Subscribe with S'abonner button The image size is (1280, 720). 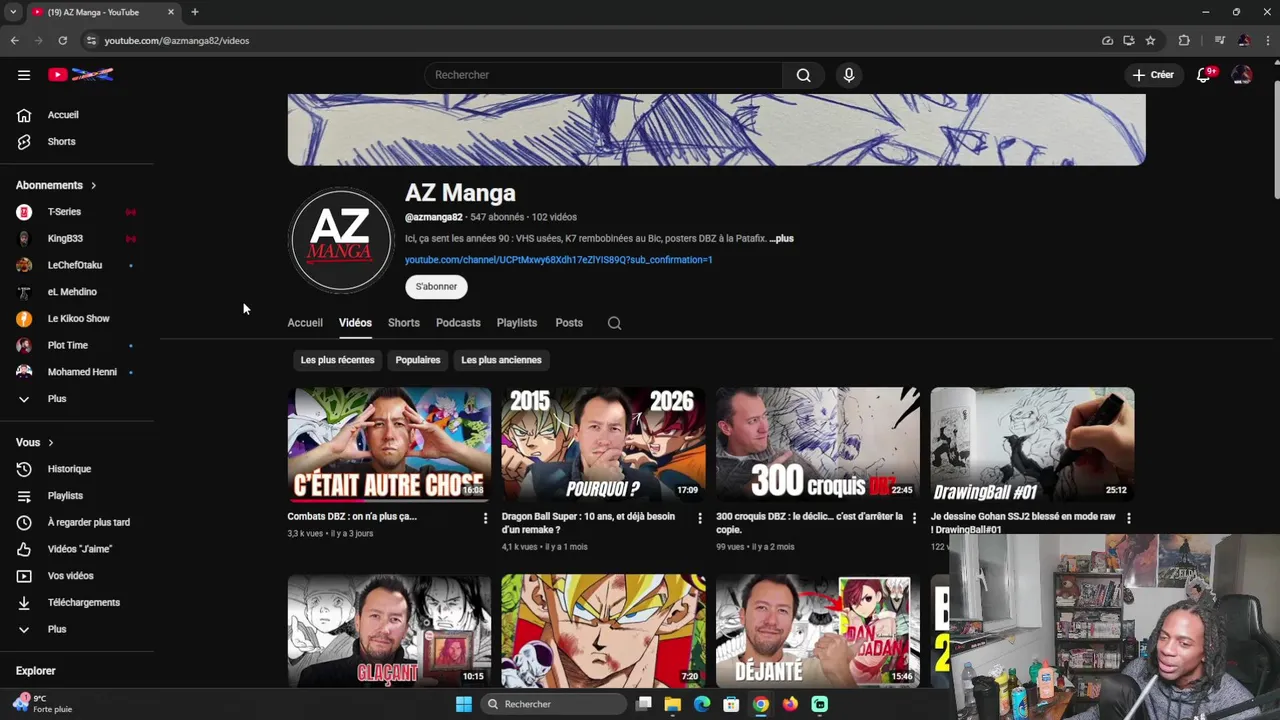(x=436, y=287)
